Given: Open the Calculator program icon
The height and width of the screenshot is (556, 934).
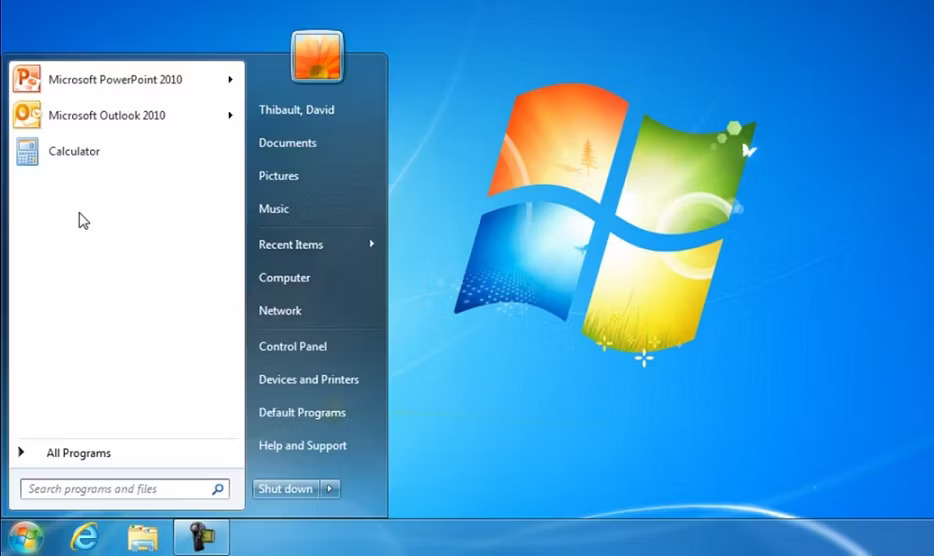Looking at the screenshot, I should coord(27,151).
